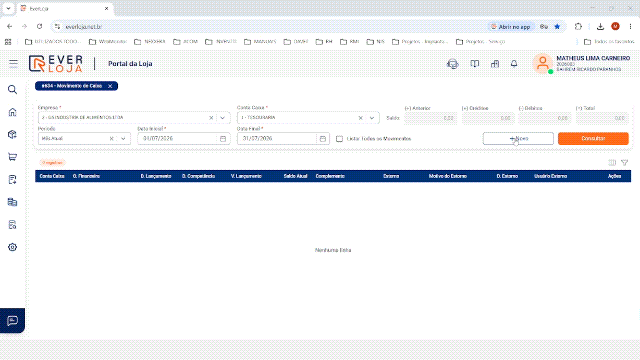
Task: Click the Data Final date field
Action: click(283, 139)
